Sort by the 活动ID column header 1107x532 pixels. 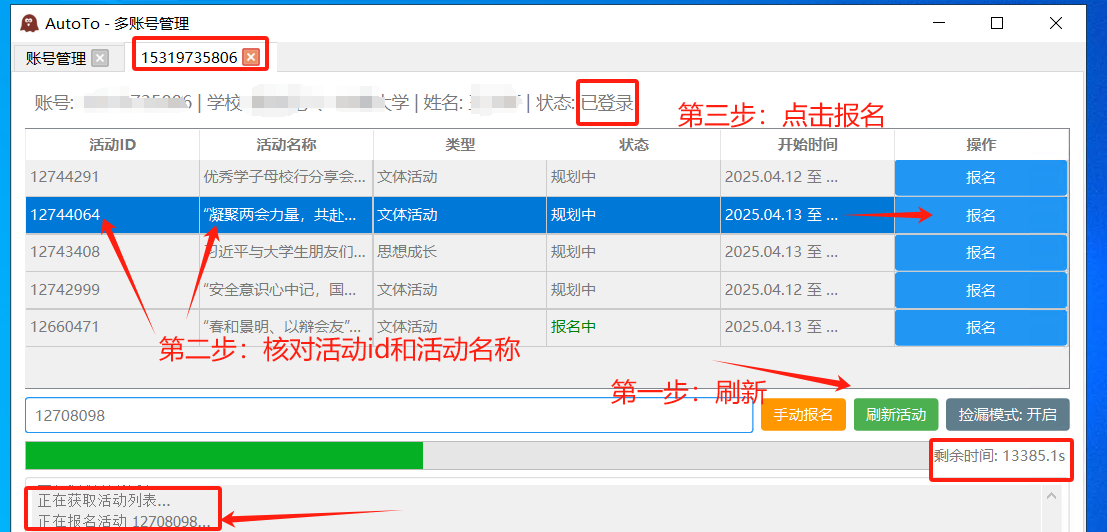tap(112, 145)
